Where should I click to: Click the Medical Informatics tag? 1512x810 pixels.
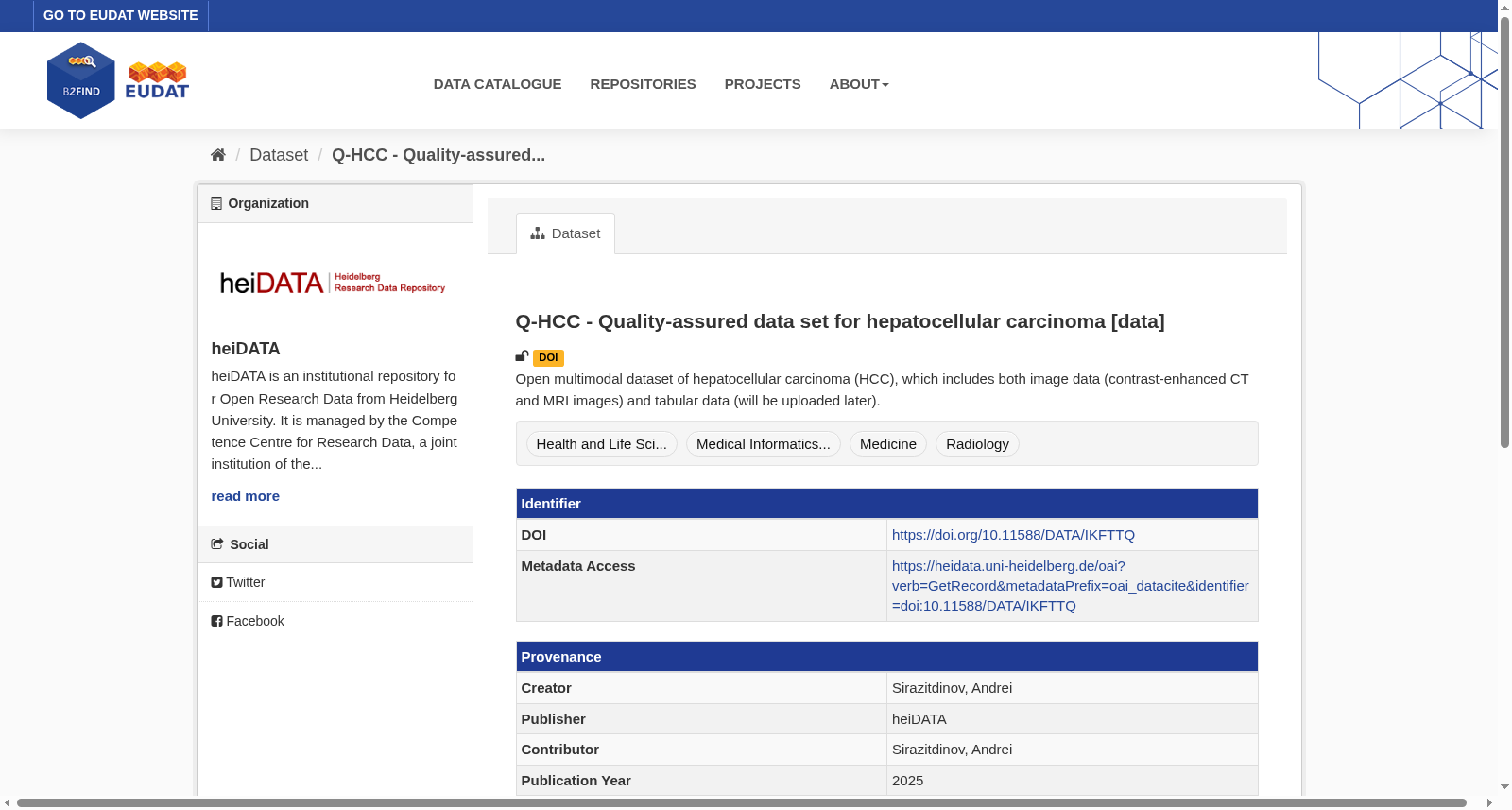(x=764, y=444)
